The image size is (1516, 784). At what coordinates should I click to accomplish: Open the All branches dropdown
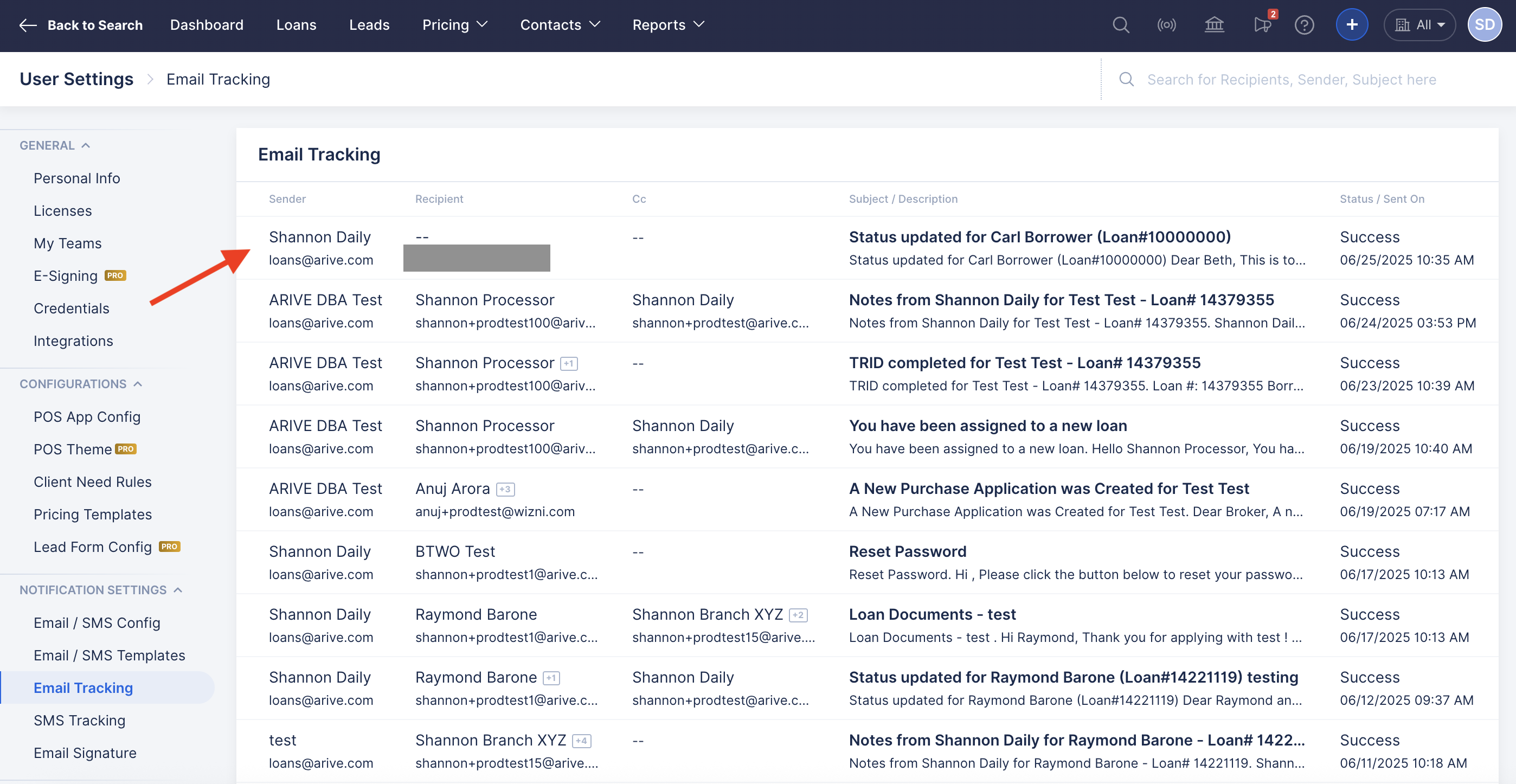pyautogui.click(x=1420, y=25)
